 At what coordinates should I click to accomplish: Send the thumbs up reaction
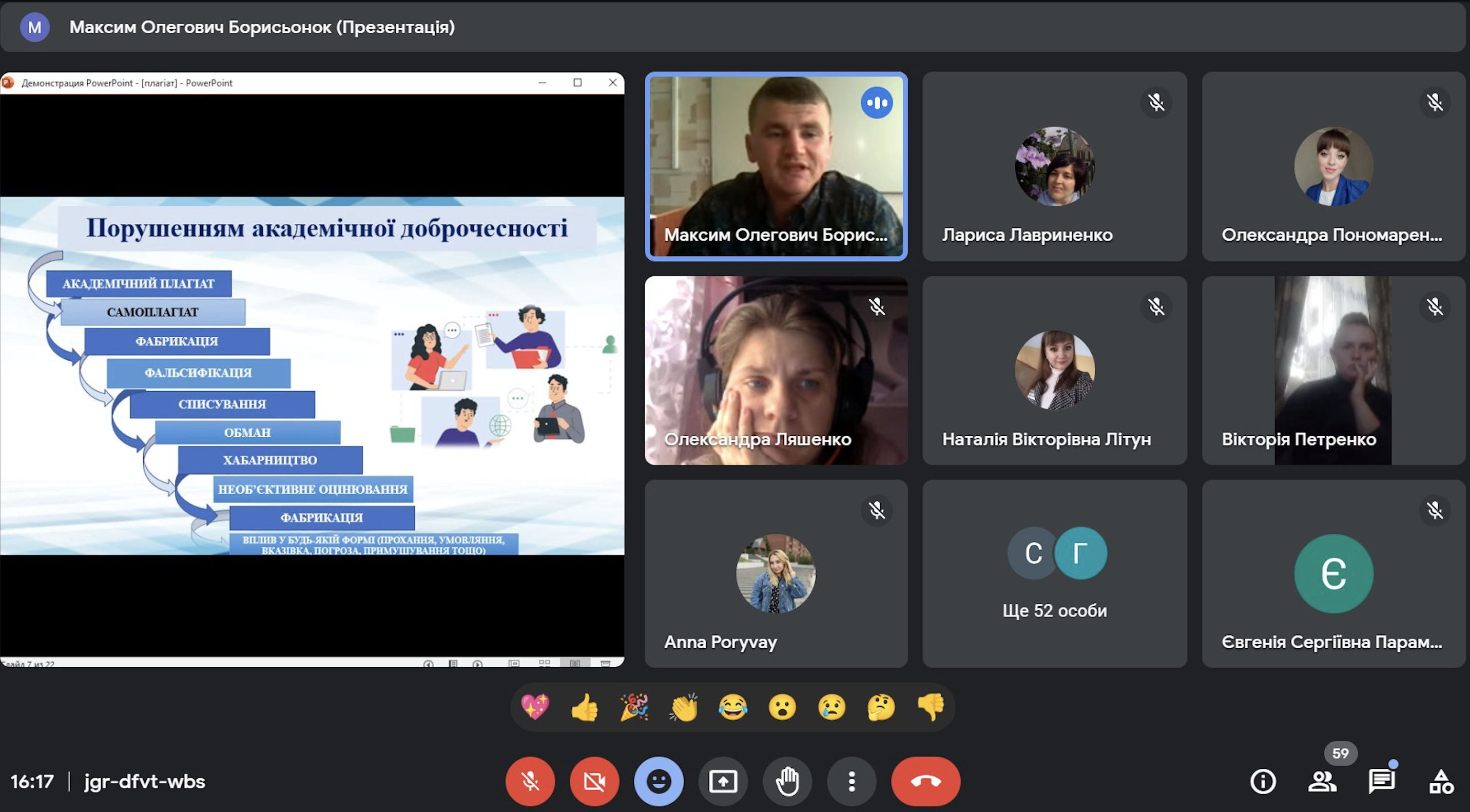coord(584,707)
